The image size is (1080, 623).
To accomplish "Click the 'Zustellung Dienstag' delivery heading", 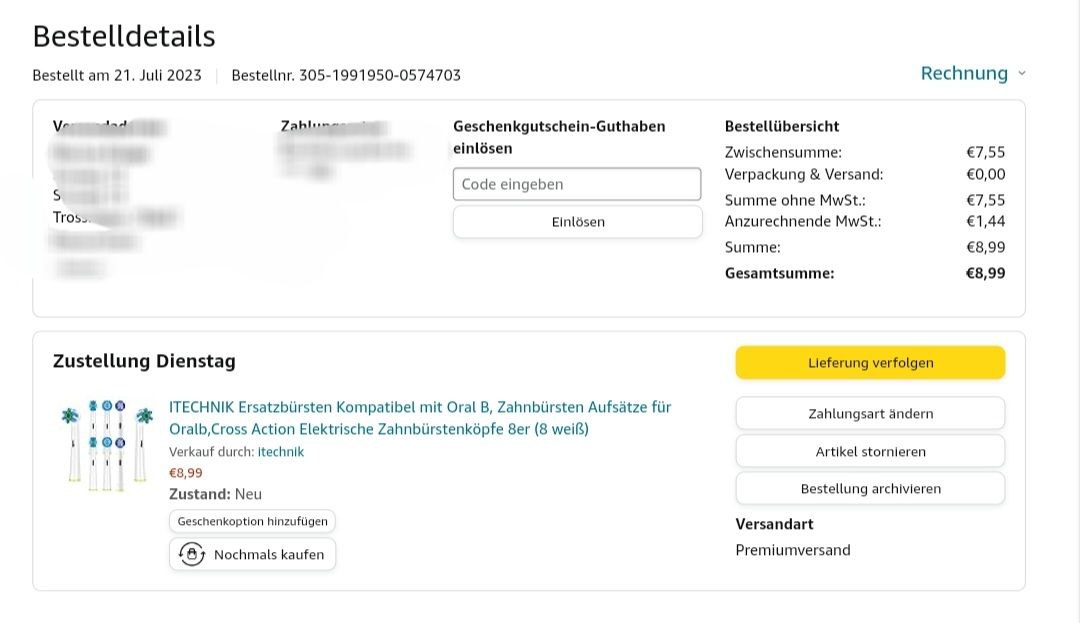I will point(144,361).
